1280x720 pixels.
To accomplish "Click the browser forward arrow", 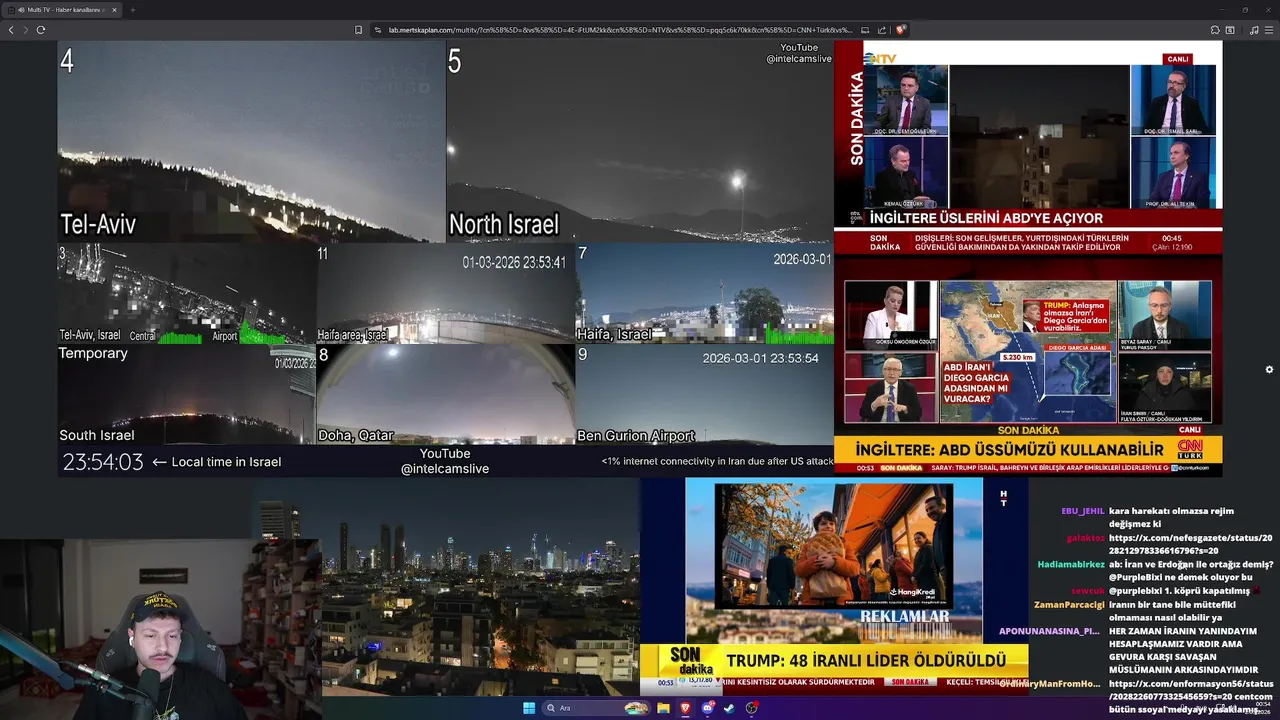I will pyautogui.click(x=25, y=30).
